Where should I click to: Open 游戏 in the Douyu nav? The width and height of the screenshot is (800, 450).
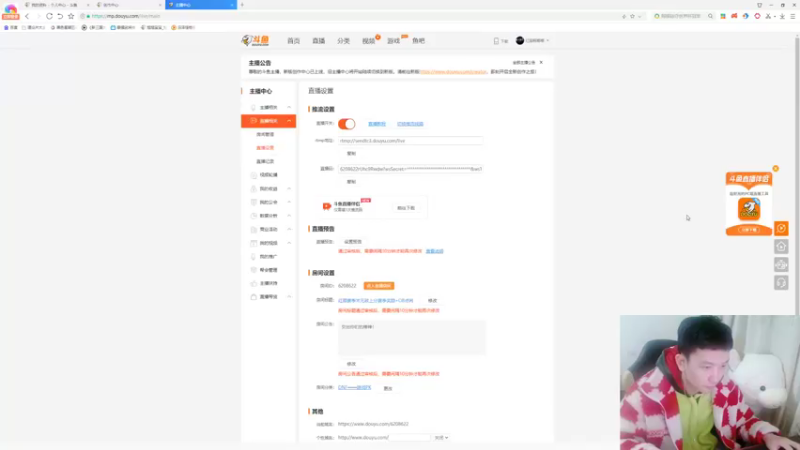[393, 41]
